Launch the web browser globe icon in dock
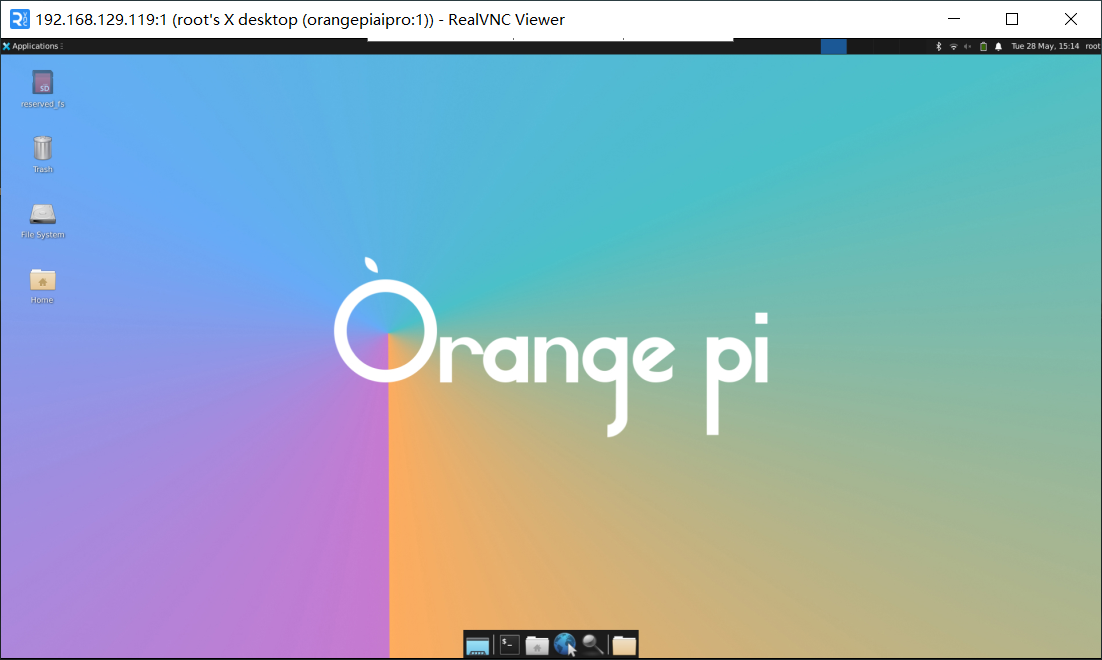The height and width of the screenshot is (660, 1102). point(565,645)
